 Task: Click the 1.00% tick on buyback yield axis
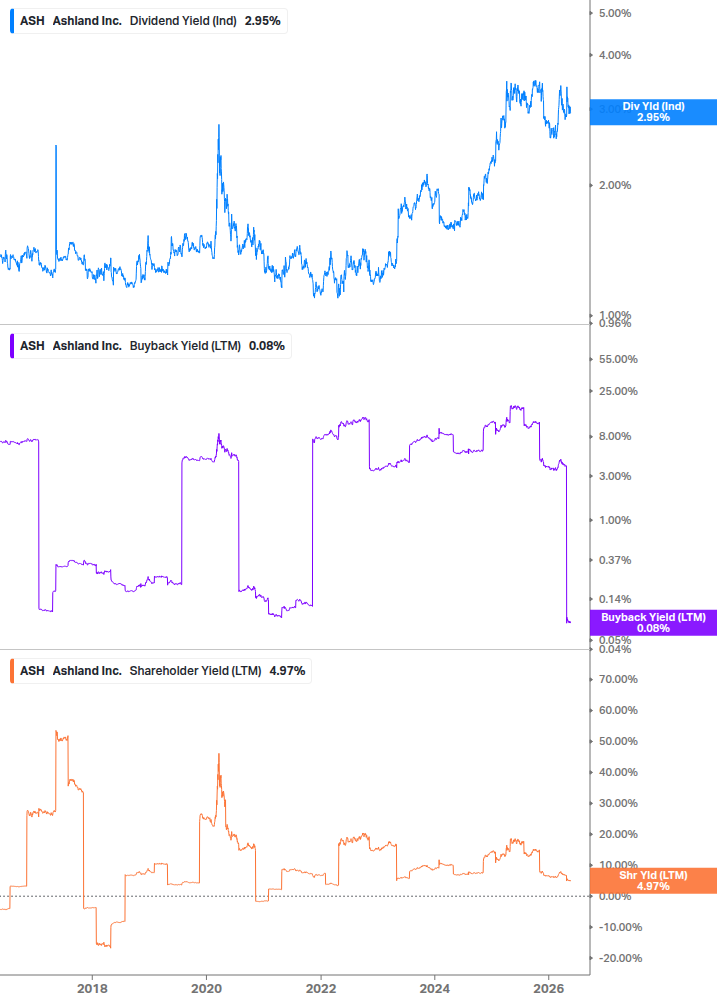point(615,520)
